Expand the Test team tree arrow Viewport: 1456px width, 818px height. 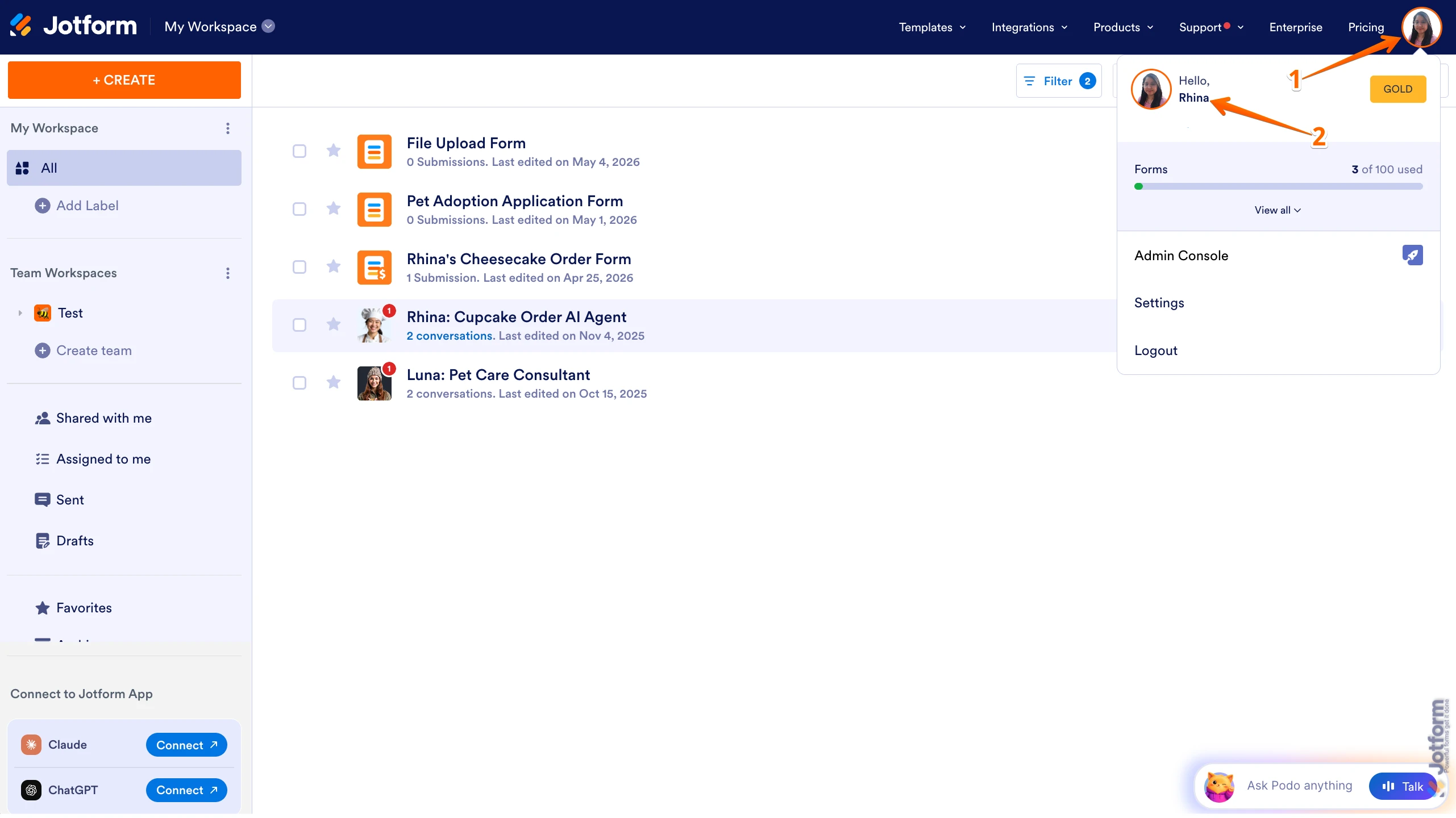pyautogui.click(x=20, y=313)
